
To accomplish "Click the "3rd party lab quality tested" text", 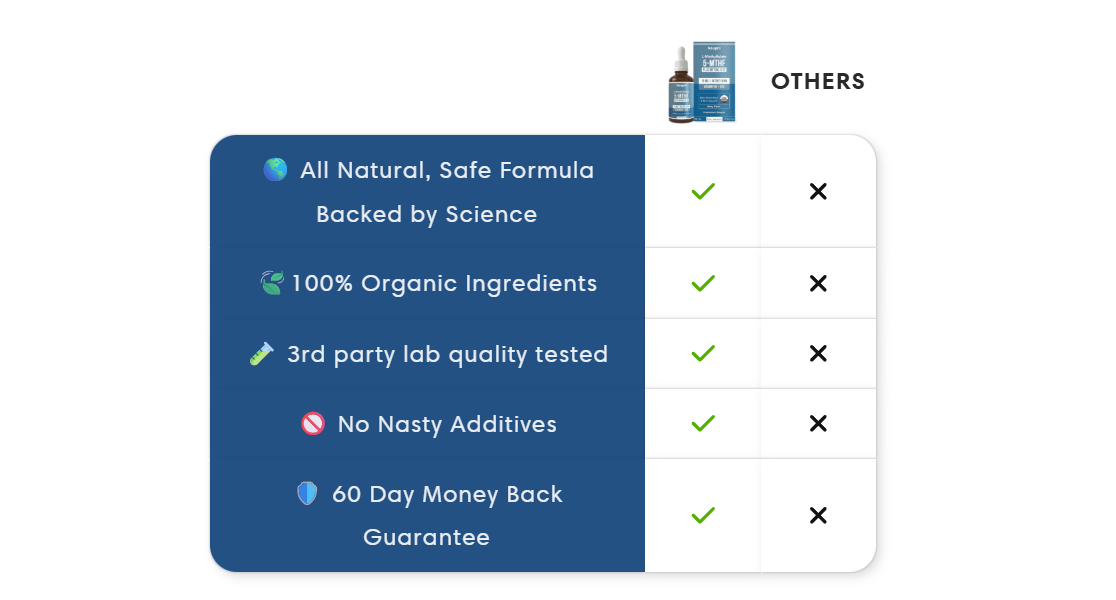I will (x=447, y=354).
